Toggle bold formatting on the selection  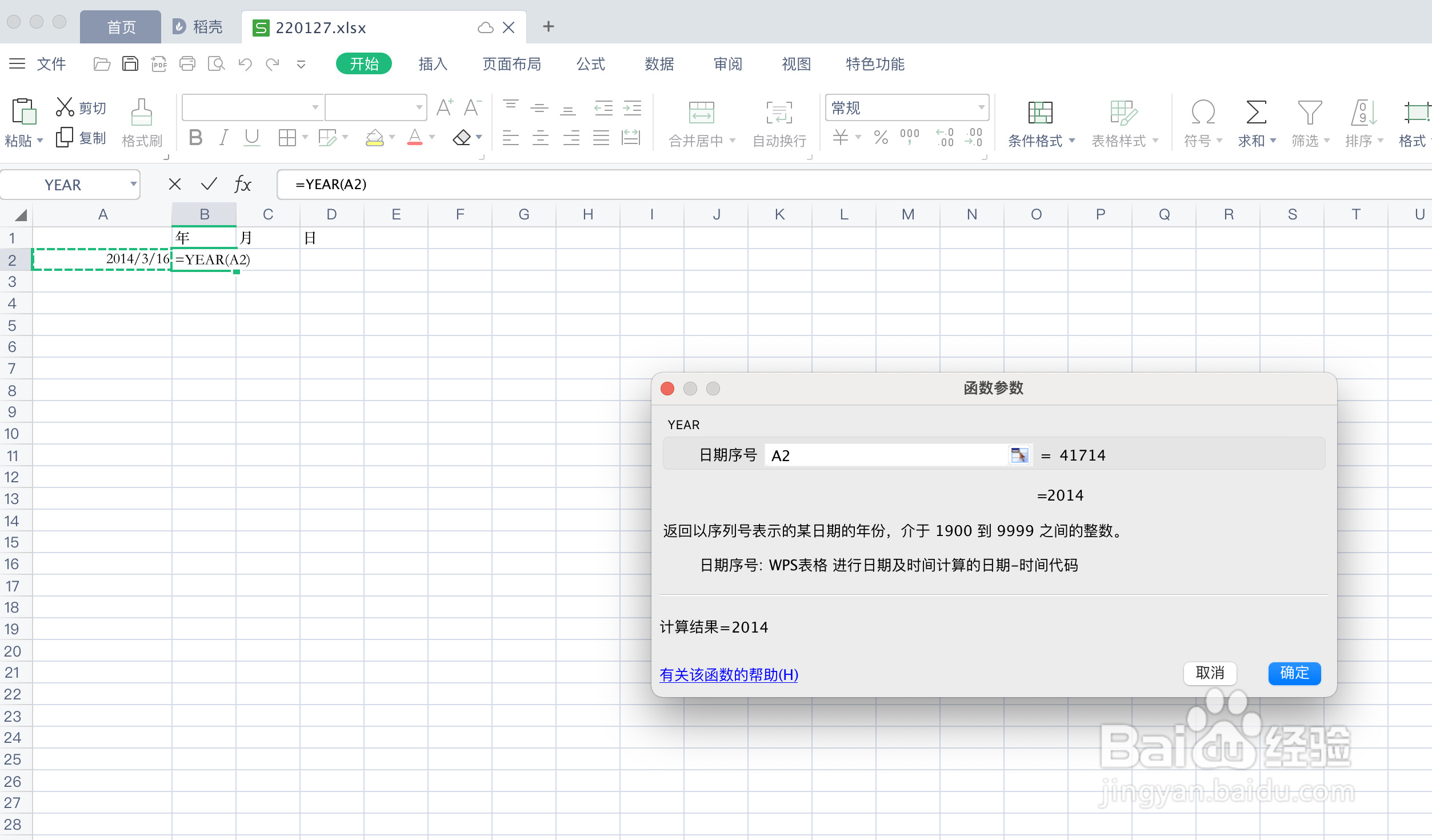(195, 137)
